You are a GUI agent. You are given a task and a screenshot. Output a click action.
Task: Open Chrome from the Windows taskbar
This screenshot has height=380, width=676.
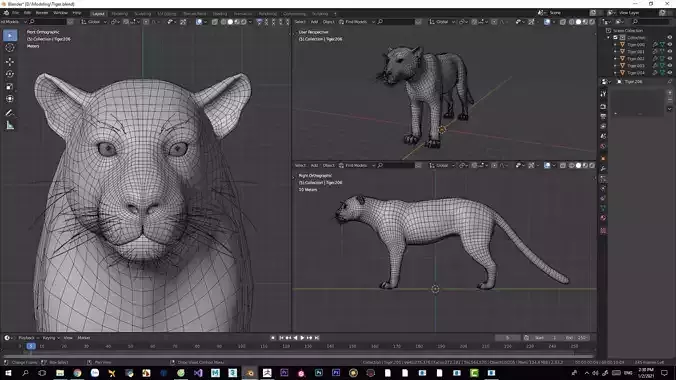77,373
